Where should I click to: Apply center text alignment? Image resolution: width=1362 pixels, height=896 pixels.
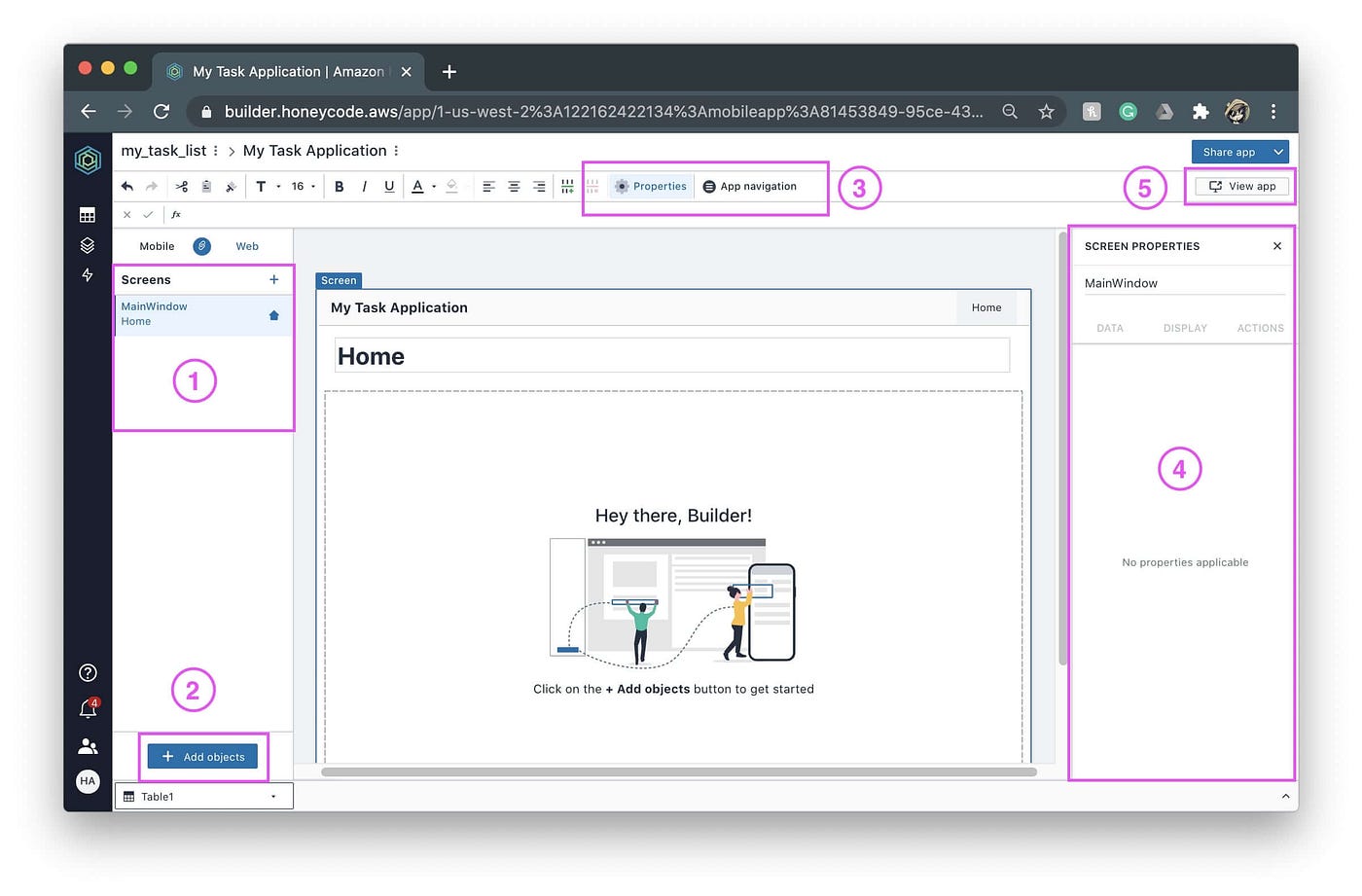[513, 186]
